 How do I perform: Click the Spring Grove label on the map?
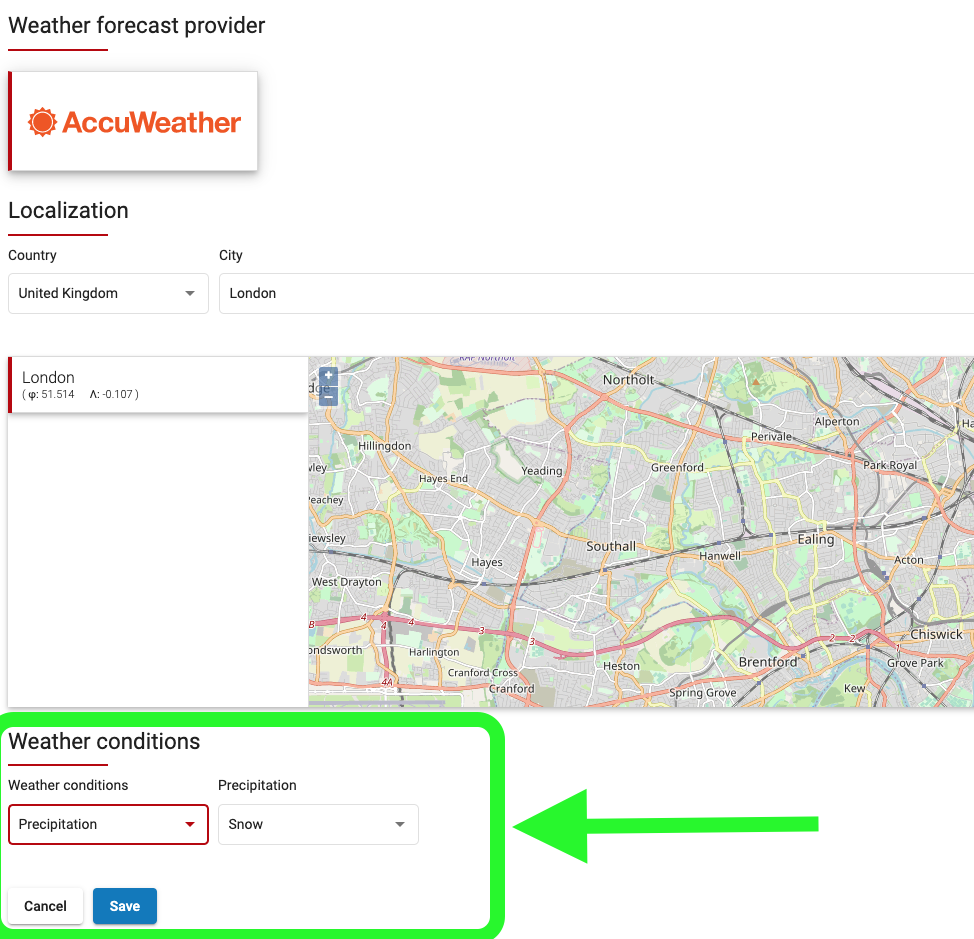point(703,692)
